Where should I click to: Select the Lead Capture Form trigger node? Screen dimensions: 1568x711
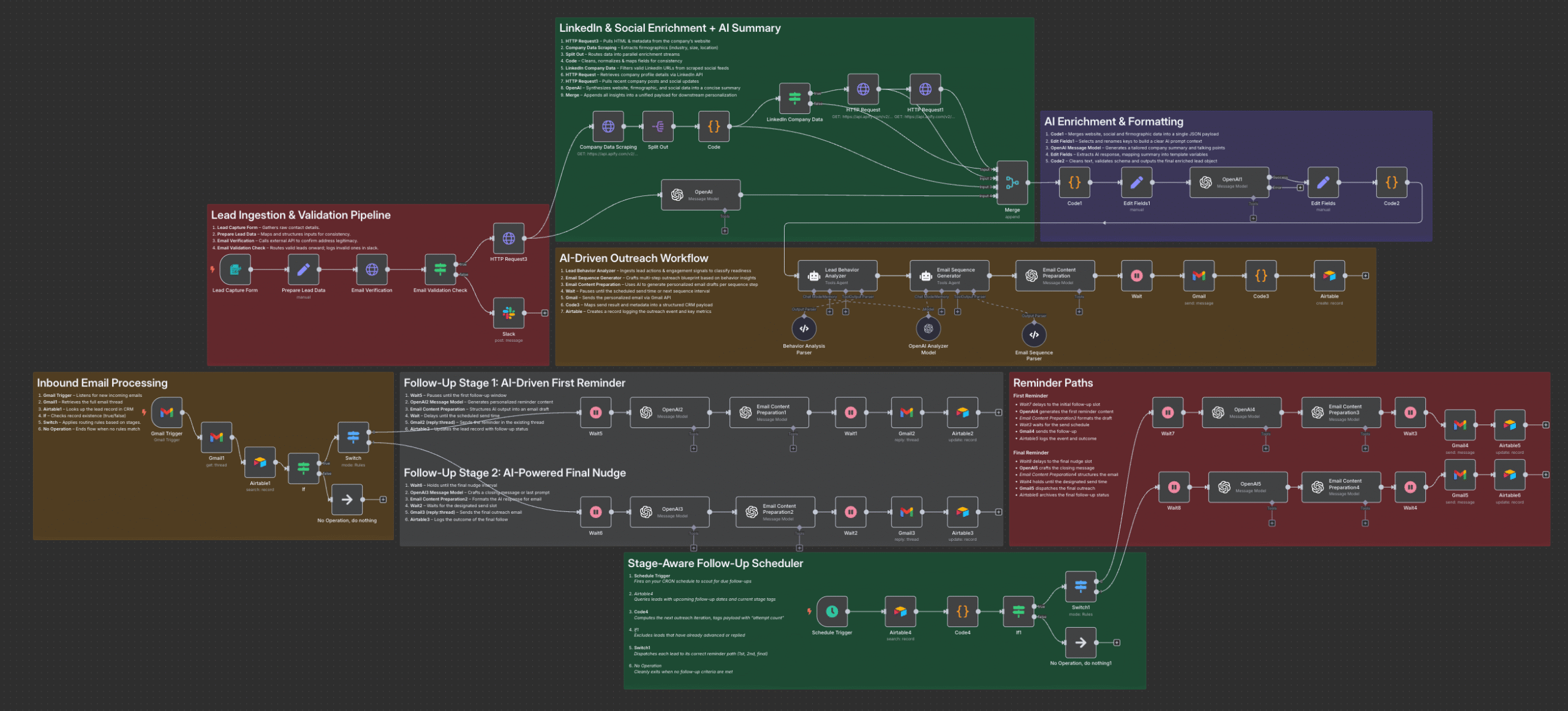pos(235,269)
